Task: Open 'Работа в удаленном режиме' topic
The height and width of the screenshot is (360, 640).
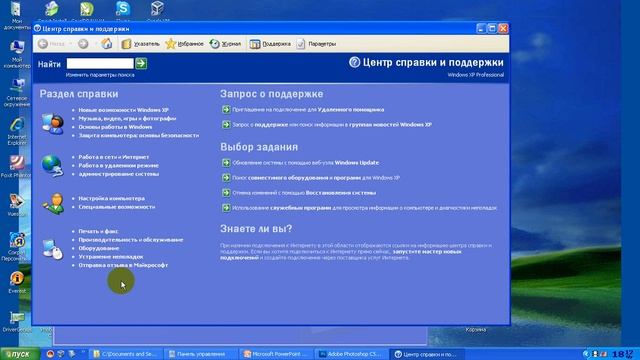Action: 118,165
